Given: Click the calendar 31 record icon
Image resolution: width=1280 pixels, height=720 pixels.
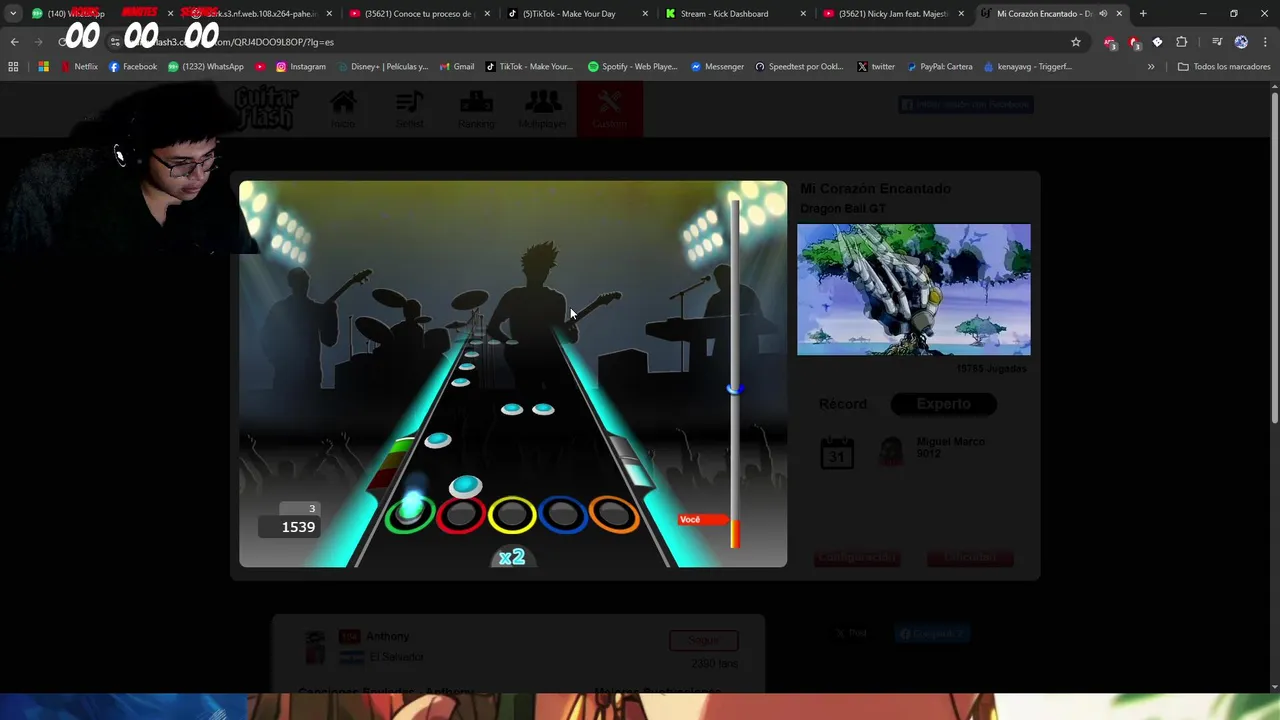Looking at the screenshot, I should click(836, 453).
